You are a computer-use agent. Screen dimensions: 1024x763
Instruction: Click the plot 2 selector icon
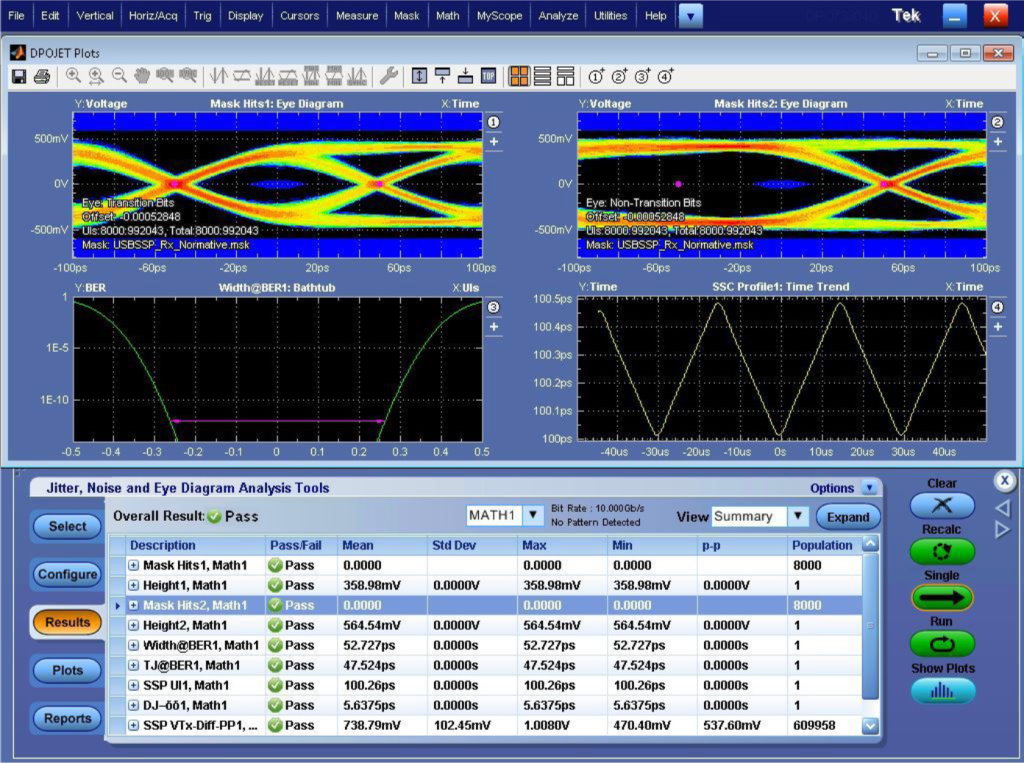point(619,76)
